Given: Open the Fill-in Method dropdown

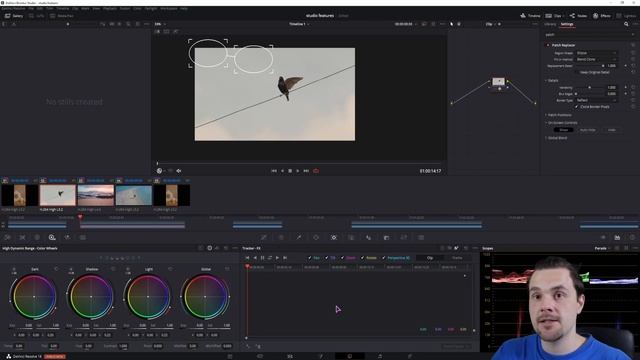Looking at the screenshot, I should [596, 59].
